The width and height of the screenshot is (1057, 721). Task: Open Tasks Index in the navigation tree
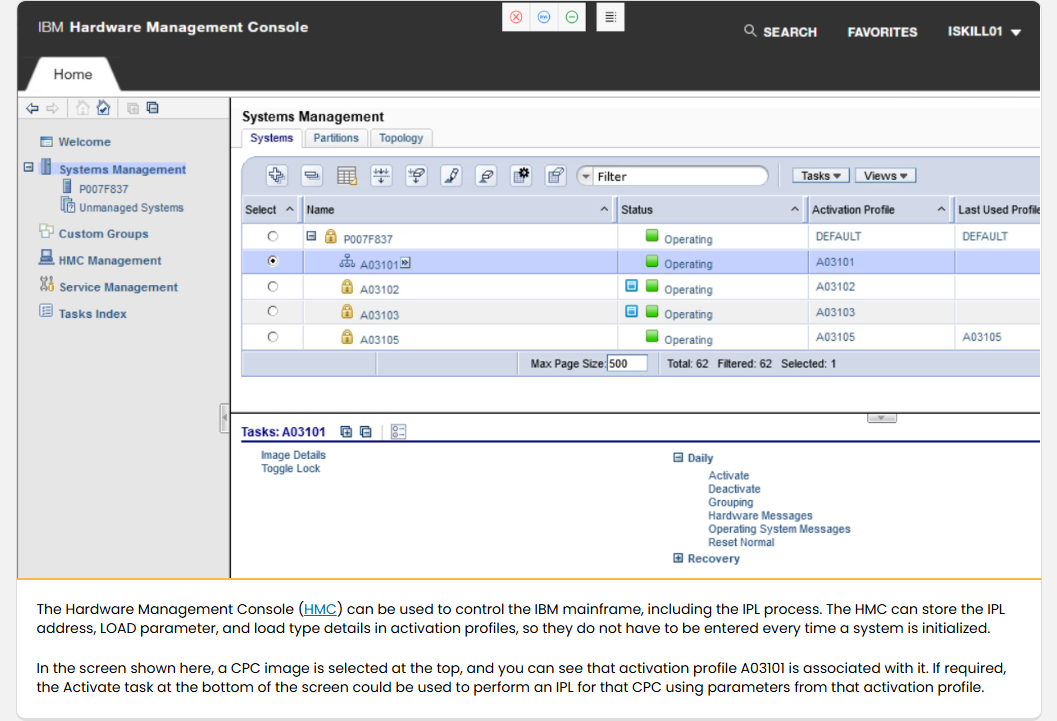pos(92,314)
